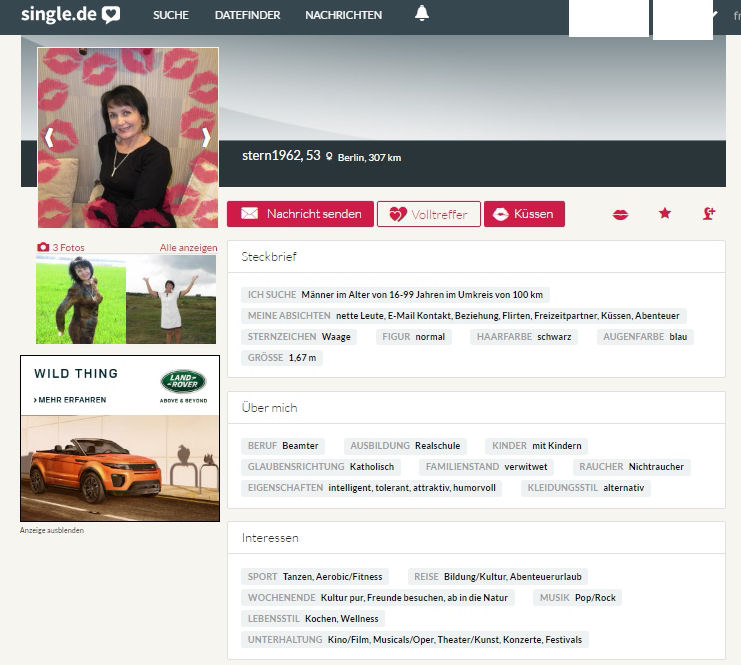Open NACHRICHTEN in the navigation bar

point(343,15)
